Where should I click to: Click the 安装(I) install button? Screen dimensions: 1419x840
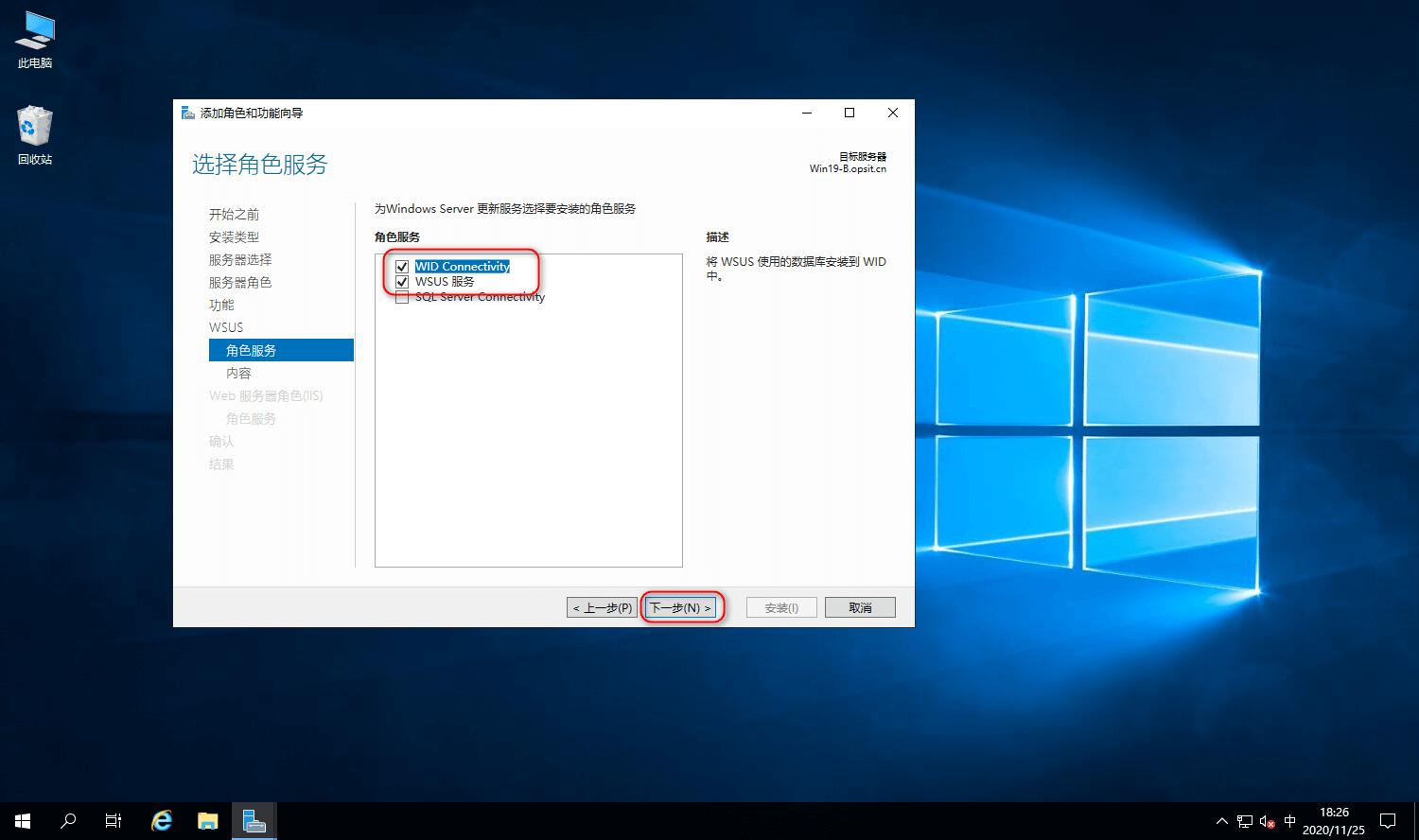click(x=781, y=607)
